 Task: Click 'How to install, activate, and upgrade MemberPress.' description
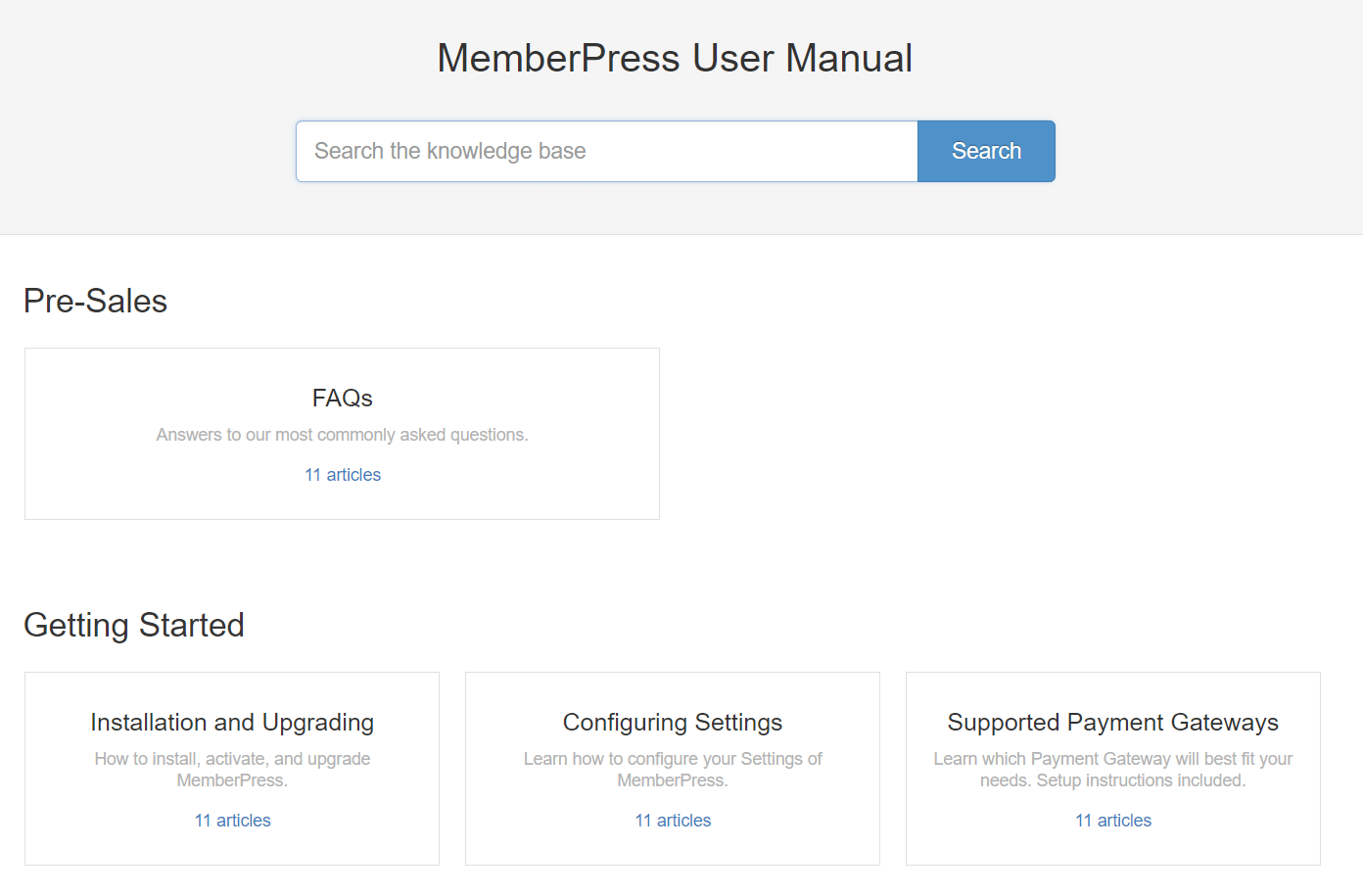[232, 770]
